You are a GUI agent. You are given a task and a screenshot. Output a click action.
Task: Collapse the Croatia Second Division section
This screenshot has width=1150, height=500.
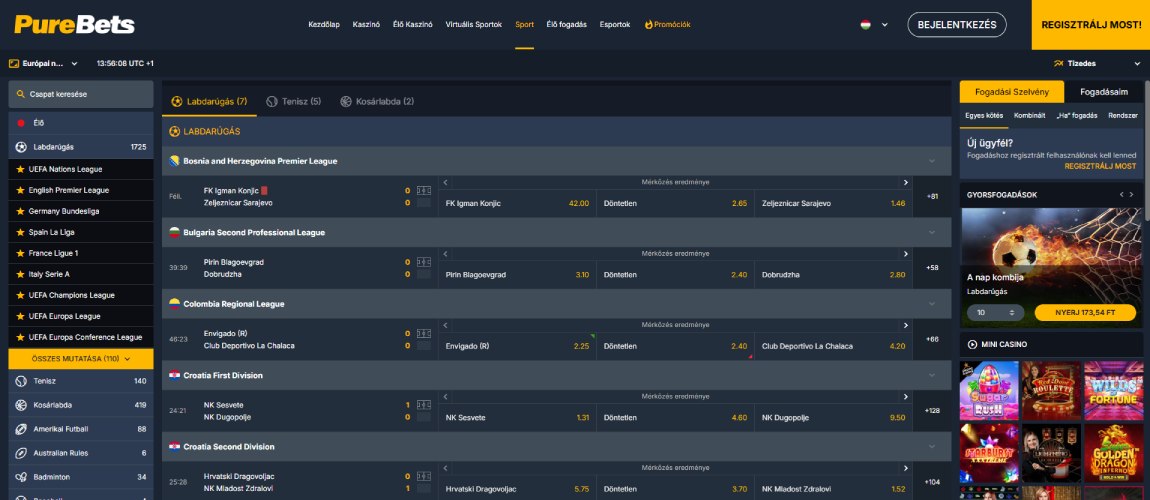[932, 446]
